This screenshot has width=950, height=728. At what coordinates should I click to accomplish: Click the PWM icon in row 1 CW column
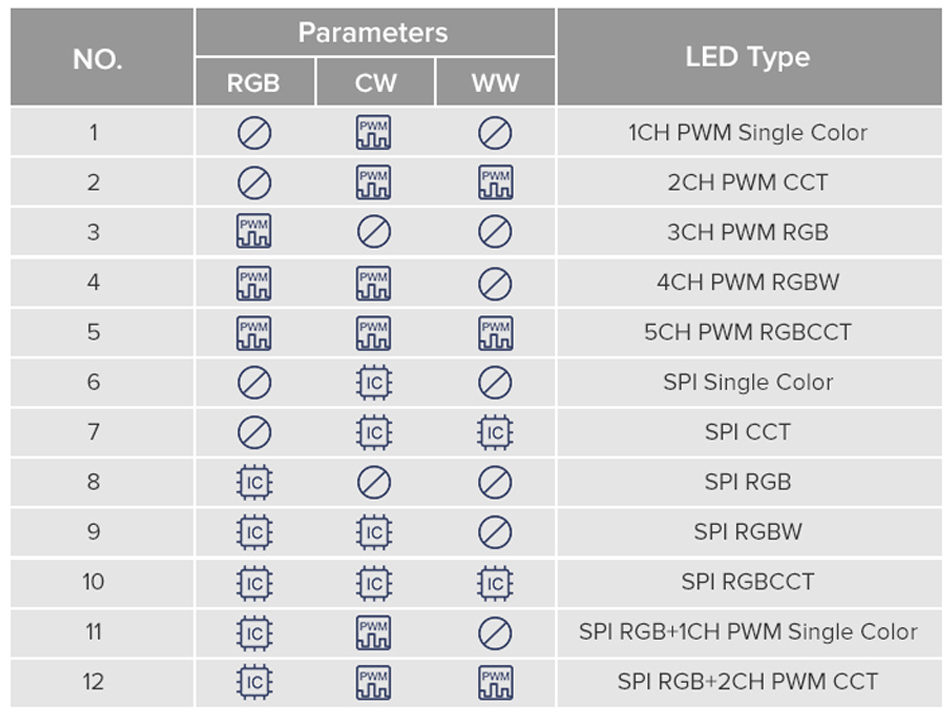[x=374, y=133]
